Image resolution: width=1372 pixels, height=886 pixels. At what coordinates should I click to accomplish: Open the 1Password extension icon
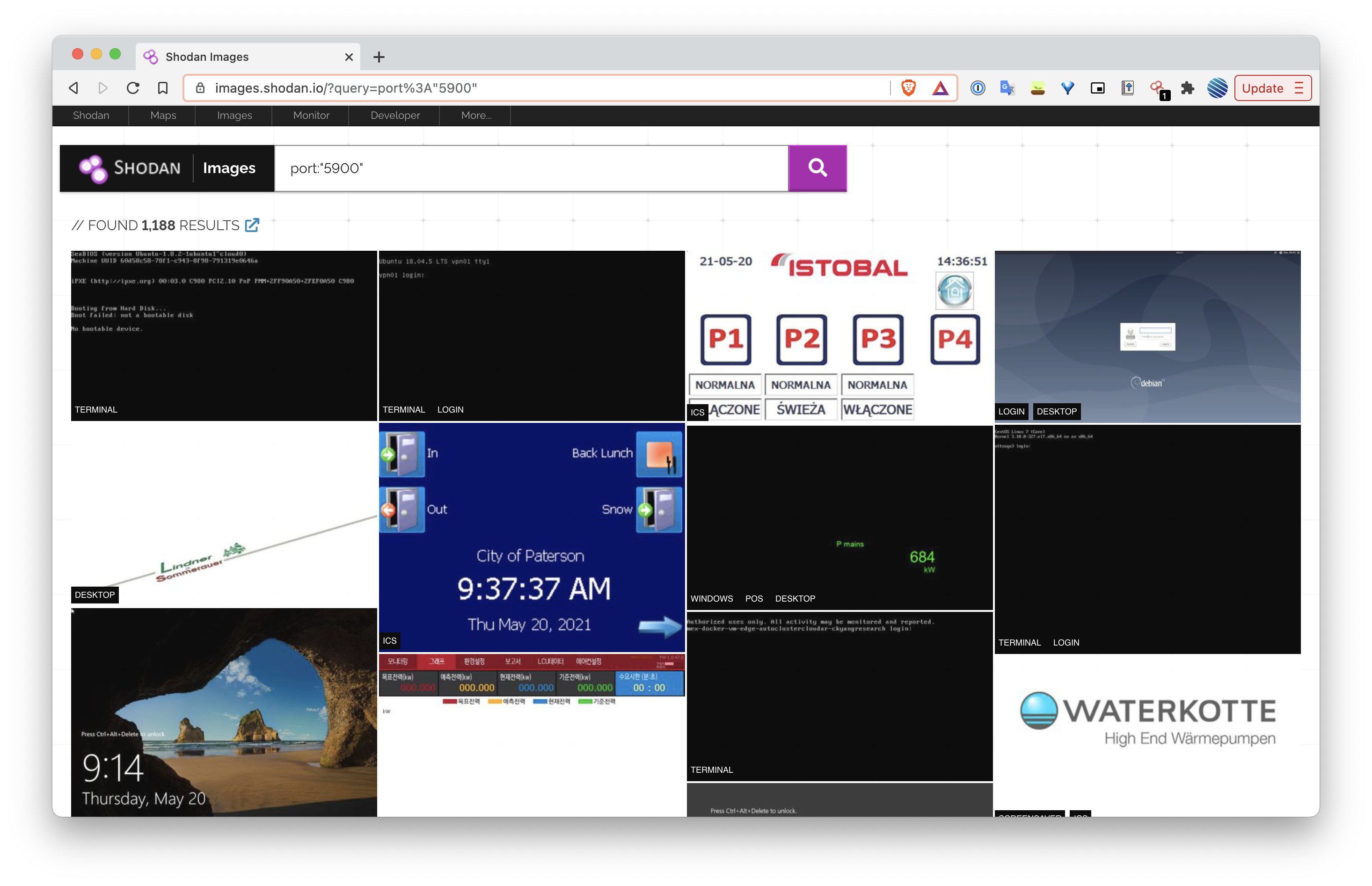pos(977,88)
